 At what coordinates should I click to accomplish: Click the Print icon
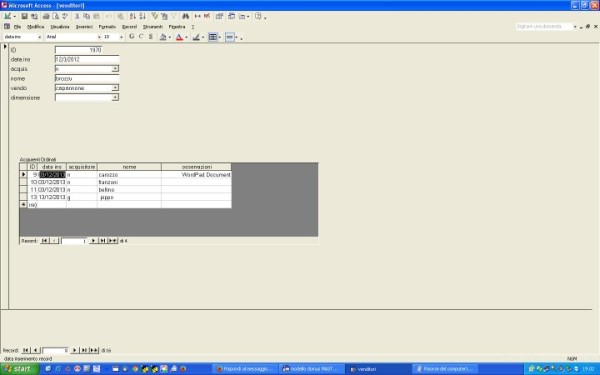pos(46,16)
